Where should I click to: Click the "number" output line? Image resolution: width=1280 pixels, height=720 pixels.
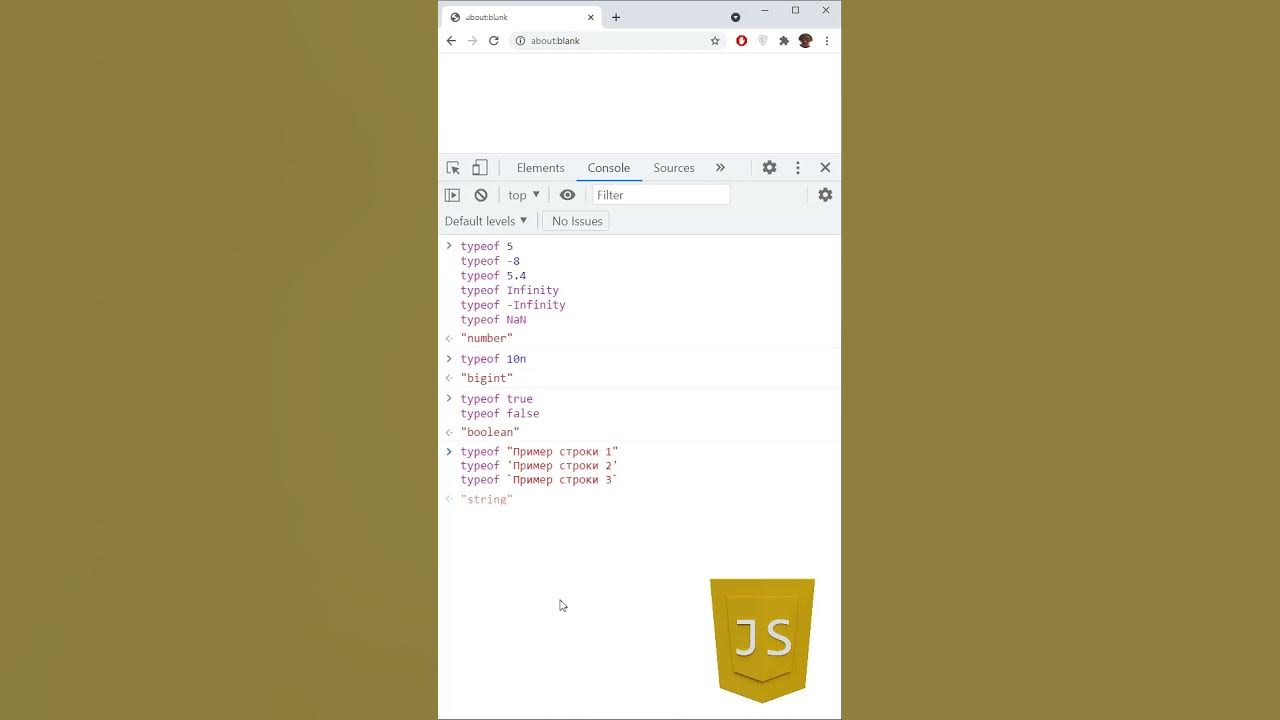[487, 338]
